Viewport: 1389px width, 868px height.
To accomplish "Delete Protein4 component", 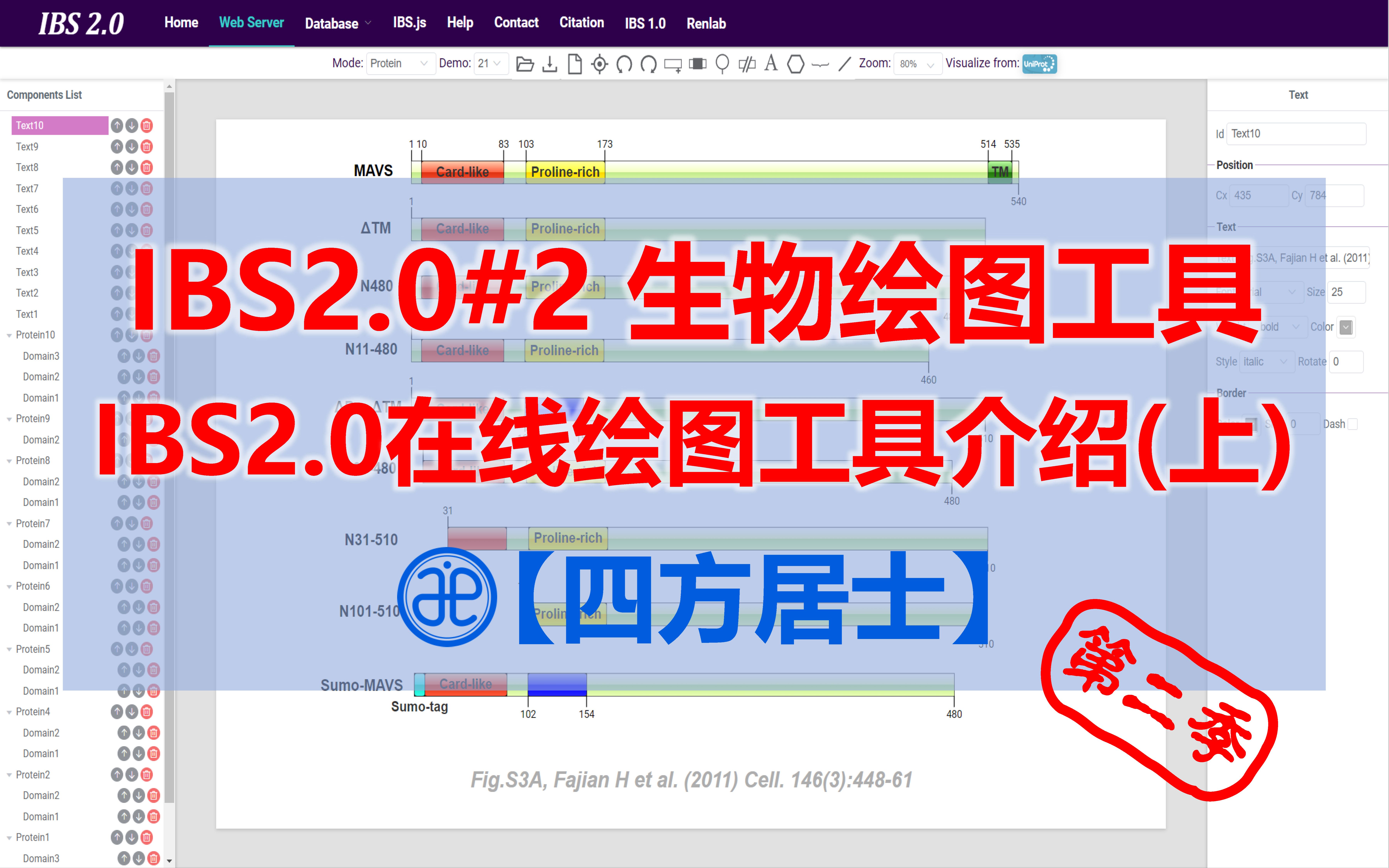I will point(147,712).
